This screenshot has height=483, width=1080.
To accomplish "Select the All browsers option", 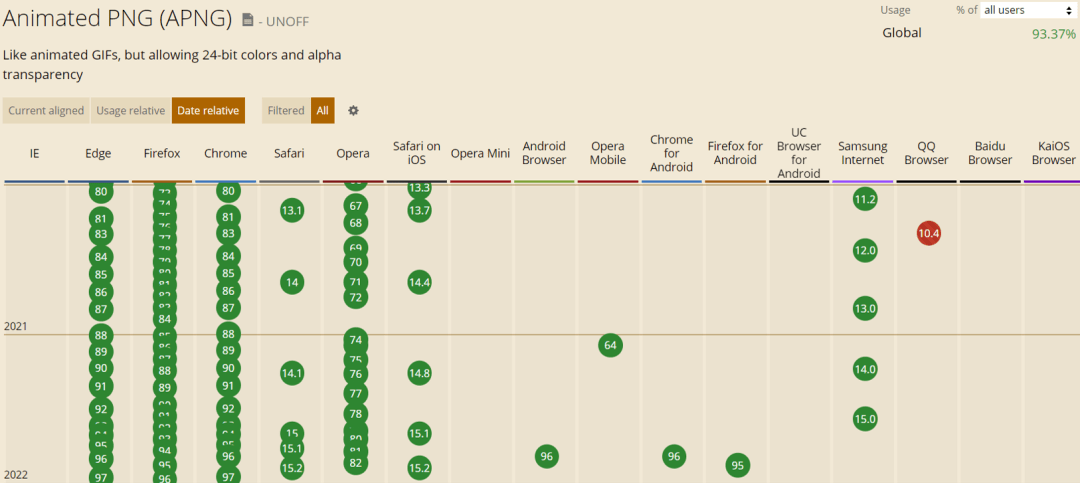I will pos(323,111).
